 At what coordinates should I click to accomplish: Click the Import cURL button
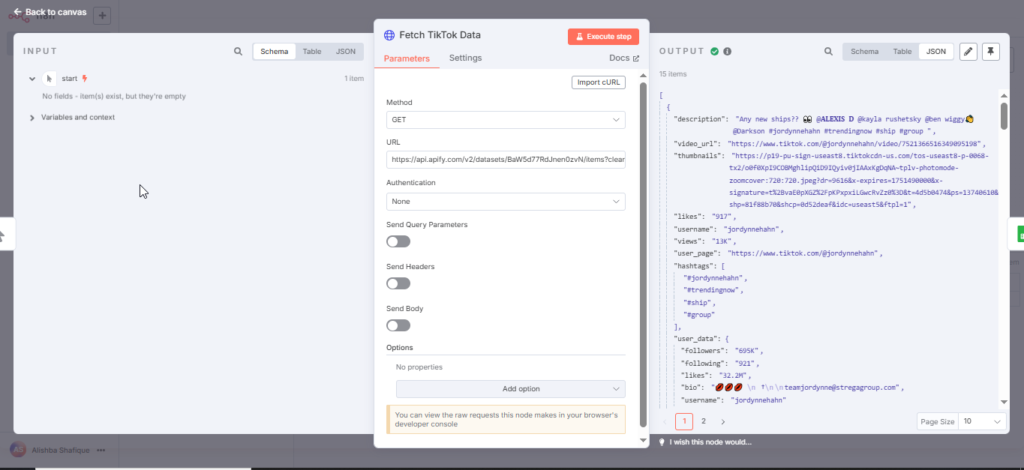coord(599,82)
